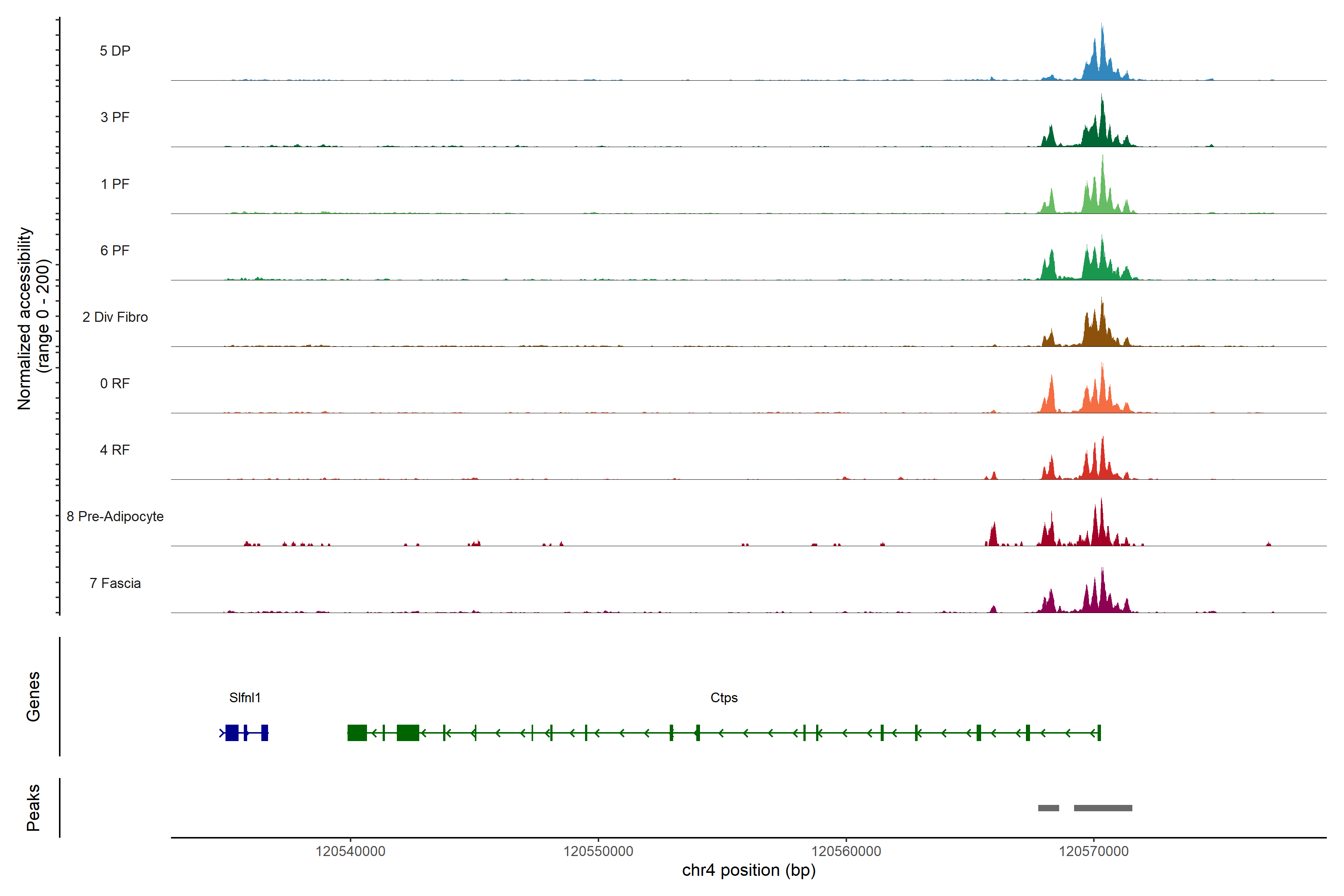
Task: Click the large green Ctps end exon
Action: (357, 732)
